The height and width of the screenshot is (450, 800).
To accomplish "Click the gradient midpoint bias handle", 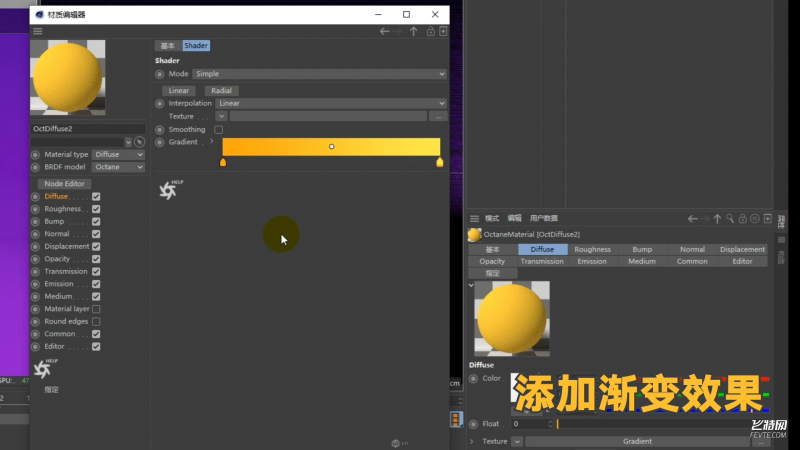I will click(332, 147).
